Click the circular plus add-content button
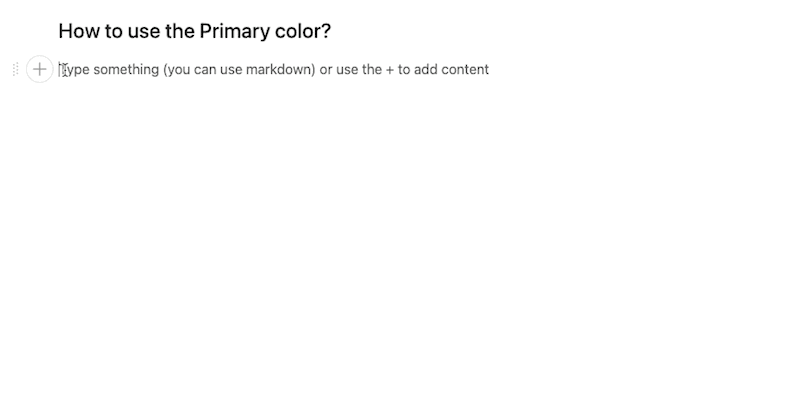The width and height of the screenshot is (800, 394). [39, 69]
